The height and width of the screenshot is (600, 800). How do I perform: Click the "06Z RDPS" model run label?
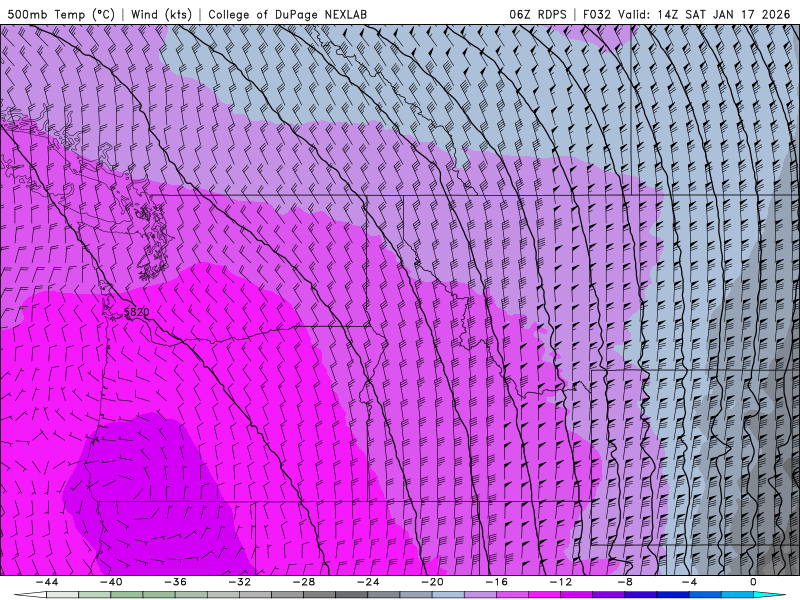(538, 14)
